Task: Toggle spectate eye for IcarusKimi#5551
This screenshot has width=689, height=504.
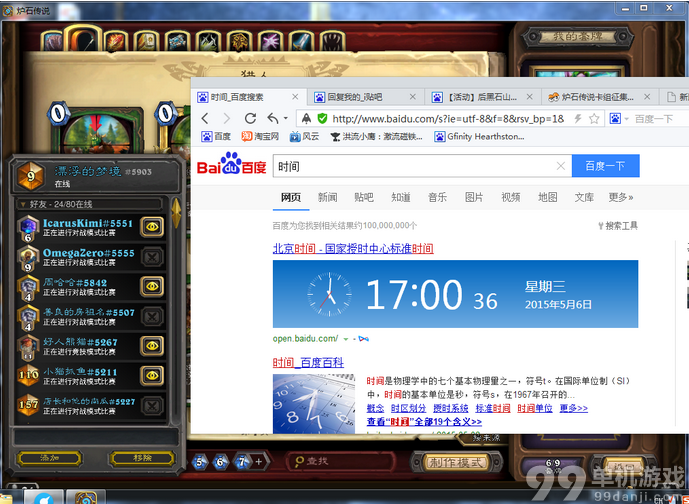Action: (x=152, y=227)
